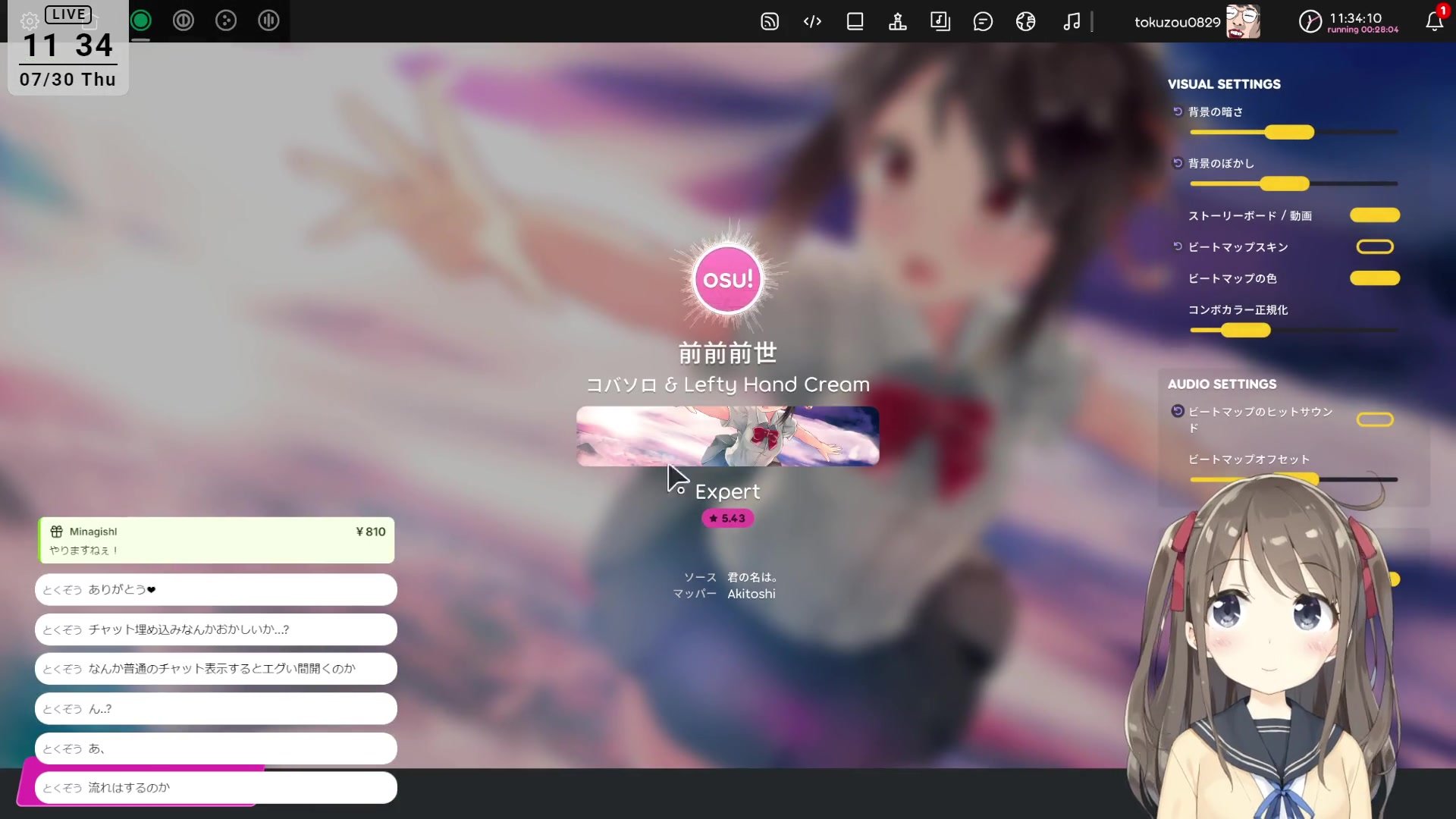This screenshot has width=1456, height=819.
Task: Click the toolbar clock showing 11:34:10
Action: click(x=1348, y=21)
